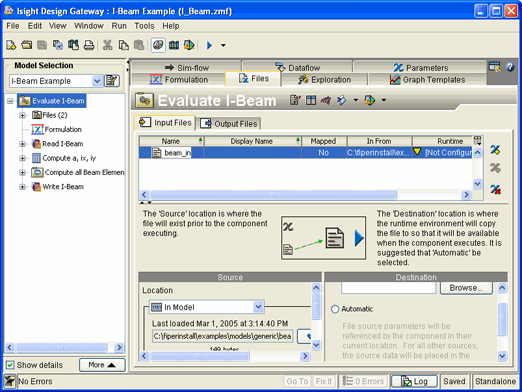Image resolution: width=522 pixels, height=392 pixels.
Task: Click the Print toolbar icon
Action: [x=89, y=45]
